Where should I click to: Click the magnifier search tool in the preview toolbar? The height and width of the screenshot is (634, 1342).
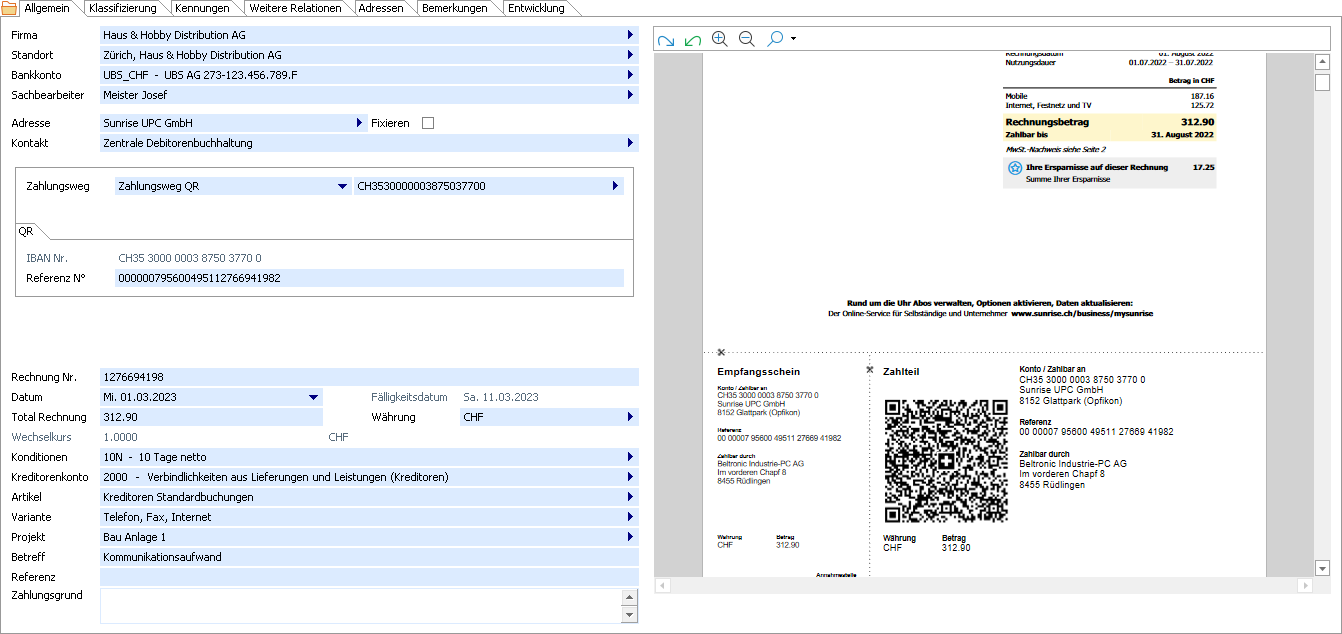[775, 39]
